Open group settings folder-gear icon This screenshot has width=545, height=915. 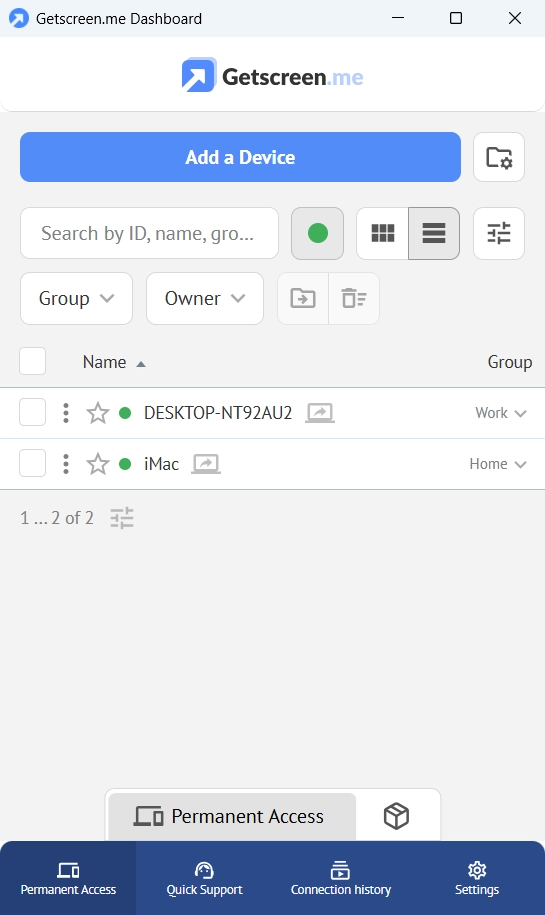pos(499,157)
